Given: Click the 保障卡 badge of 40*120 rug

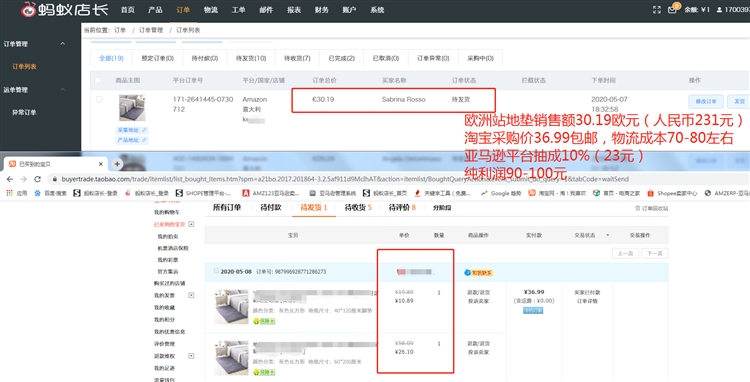Looking at the screenshot, I should [264, 321].
